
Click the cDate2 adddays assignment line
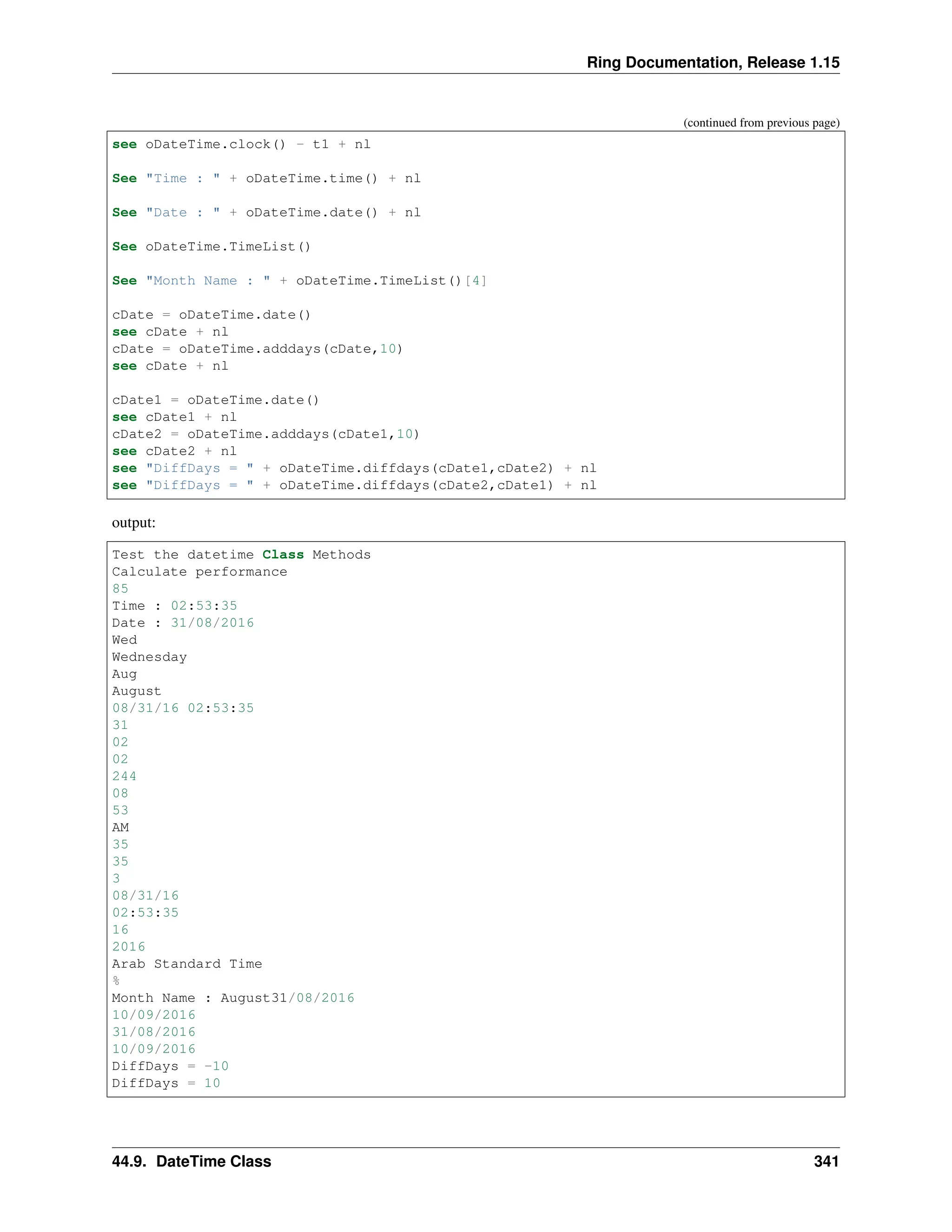(265, 434)
